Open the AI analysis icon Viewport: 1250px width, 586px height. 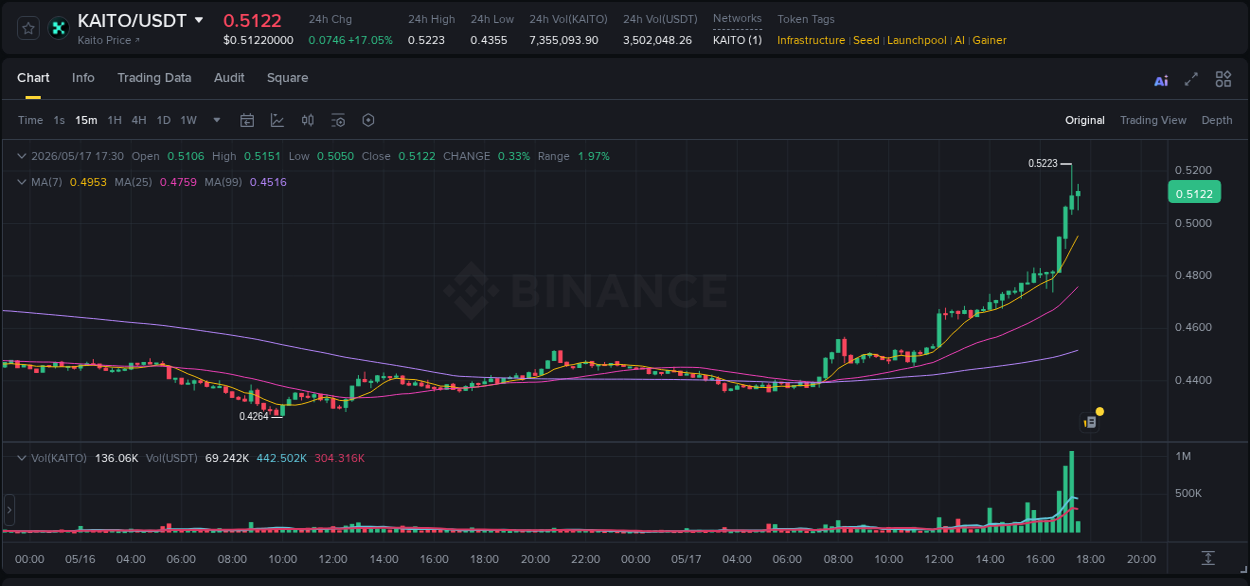click(1161, 81)
